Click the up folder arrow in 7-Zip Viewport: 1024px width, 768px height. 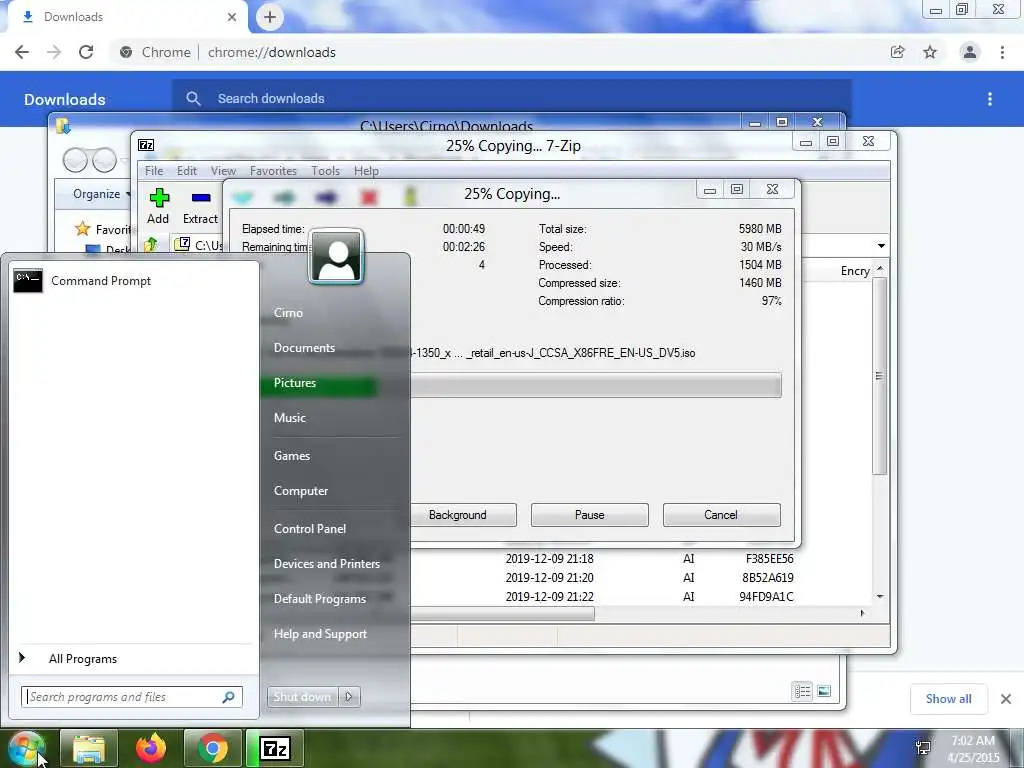pyautogui.click(x=151, y=245)
